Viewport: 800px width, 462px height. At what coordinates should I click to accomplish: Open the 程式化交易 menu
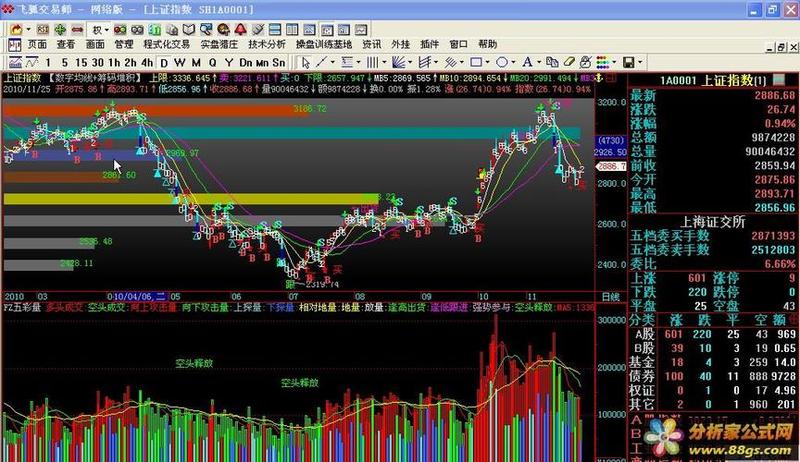tap(166, 45)
